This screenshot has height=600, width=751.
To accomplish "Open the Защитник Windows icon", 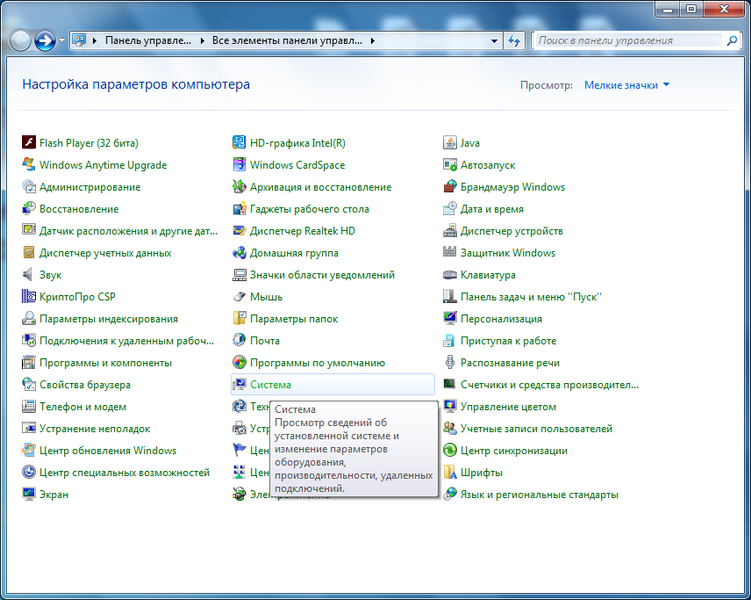I will (x=450, y=252).
